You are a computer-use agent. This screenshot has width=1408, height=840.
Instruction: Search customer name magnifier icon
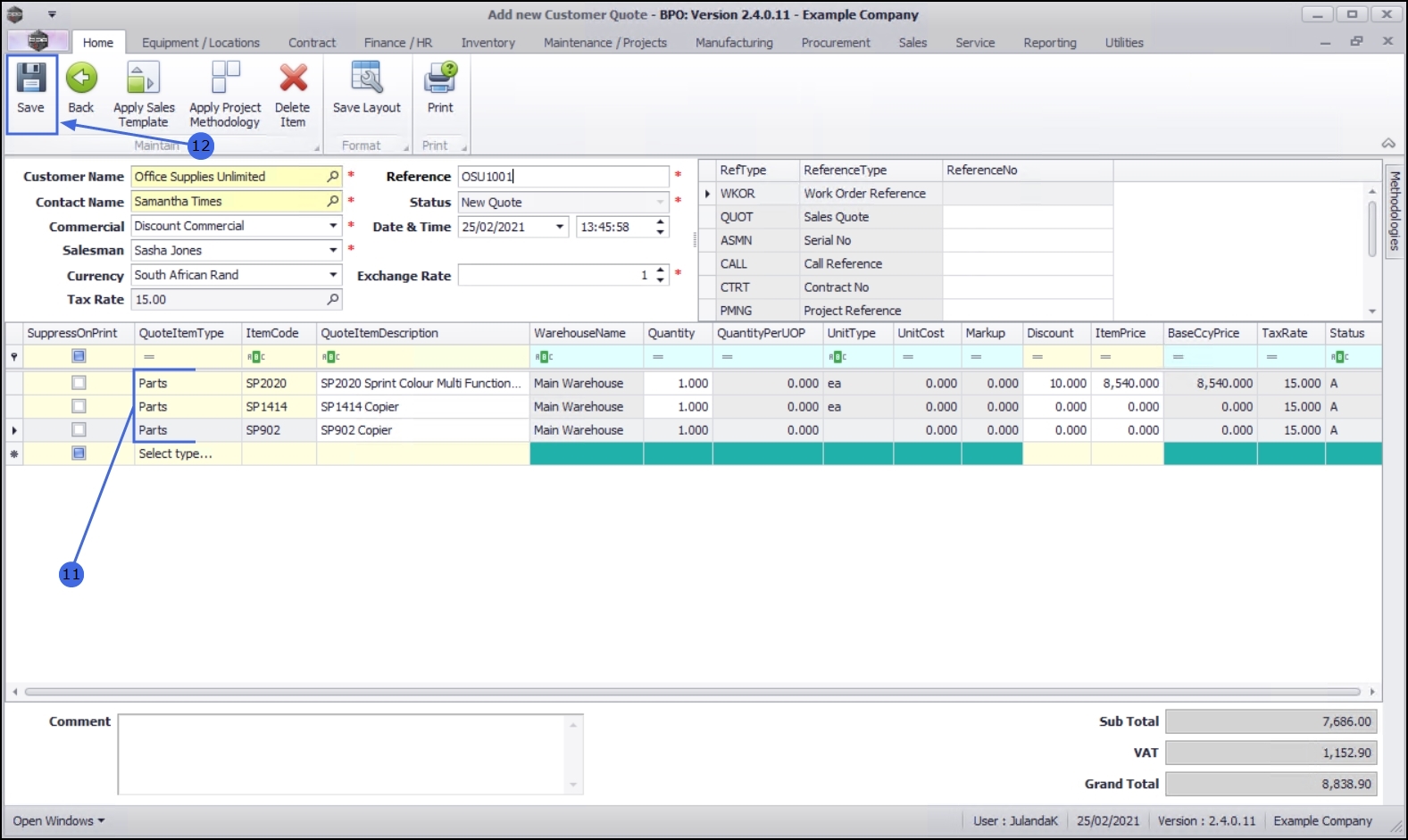(333, 177)
